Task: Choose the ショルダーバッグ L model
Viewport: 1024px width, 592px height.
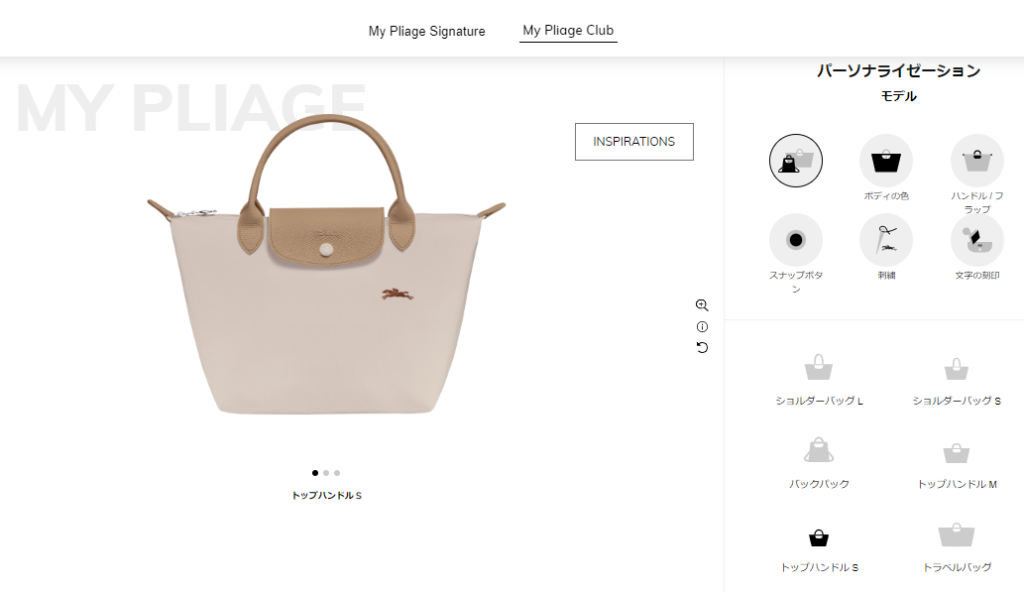Action: (819, 380)
